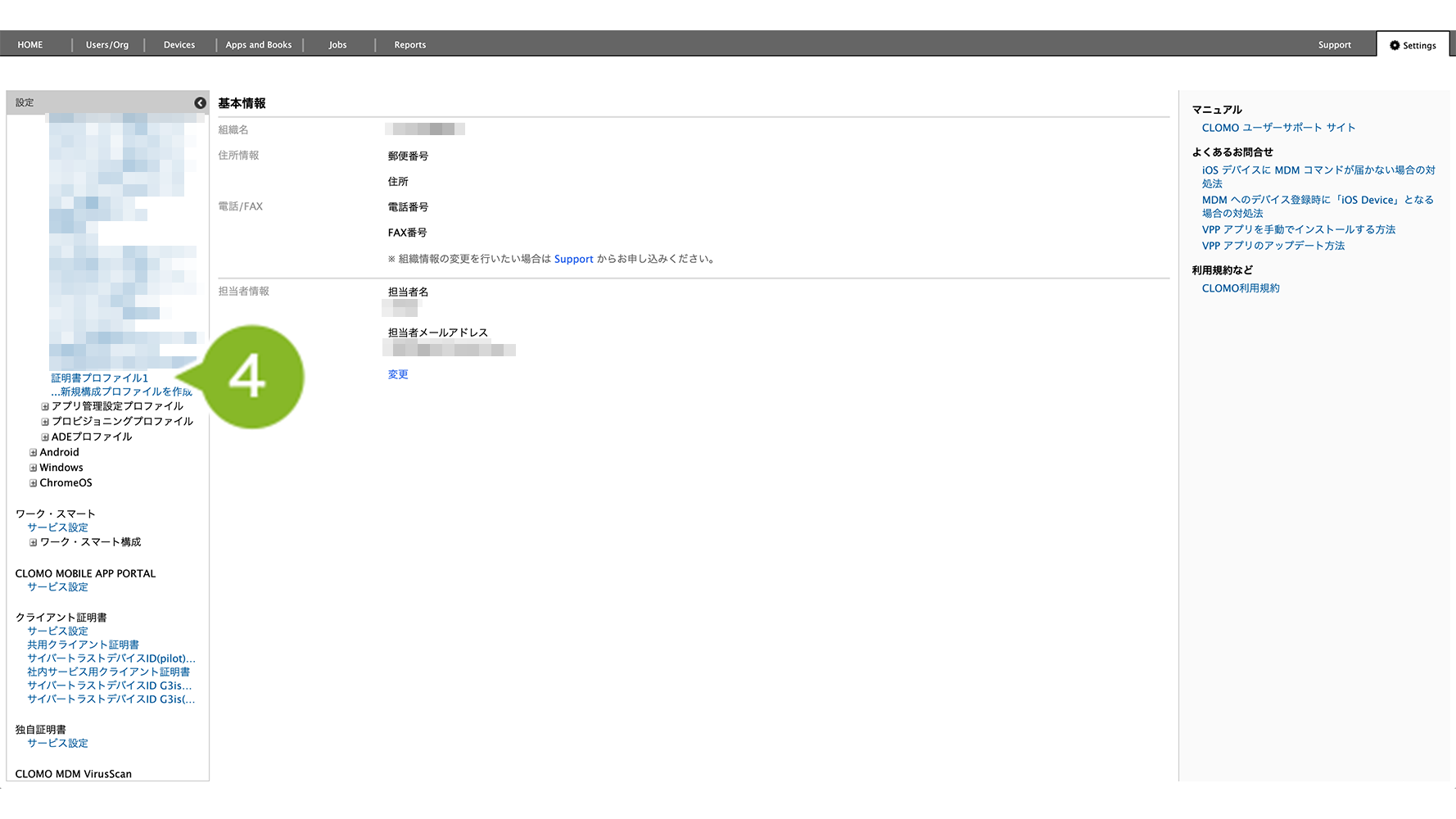Viewport: 1456px width, 819px height.
Task: Open the Reports menu
Action: tap(409, 45)
